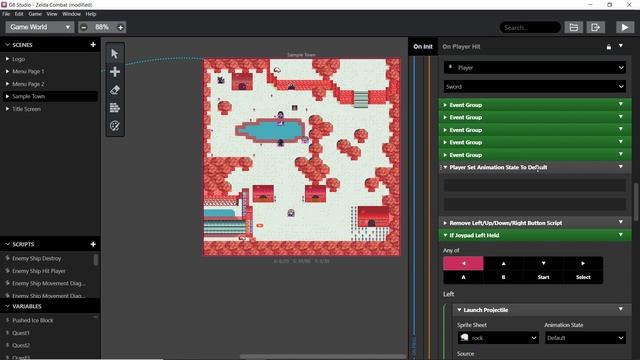640x360 pixels.
Task: Open project folder icon in toolbar
Action: tap(573, 27)
